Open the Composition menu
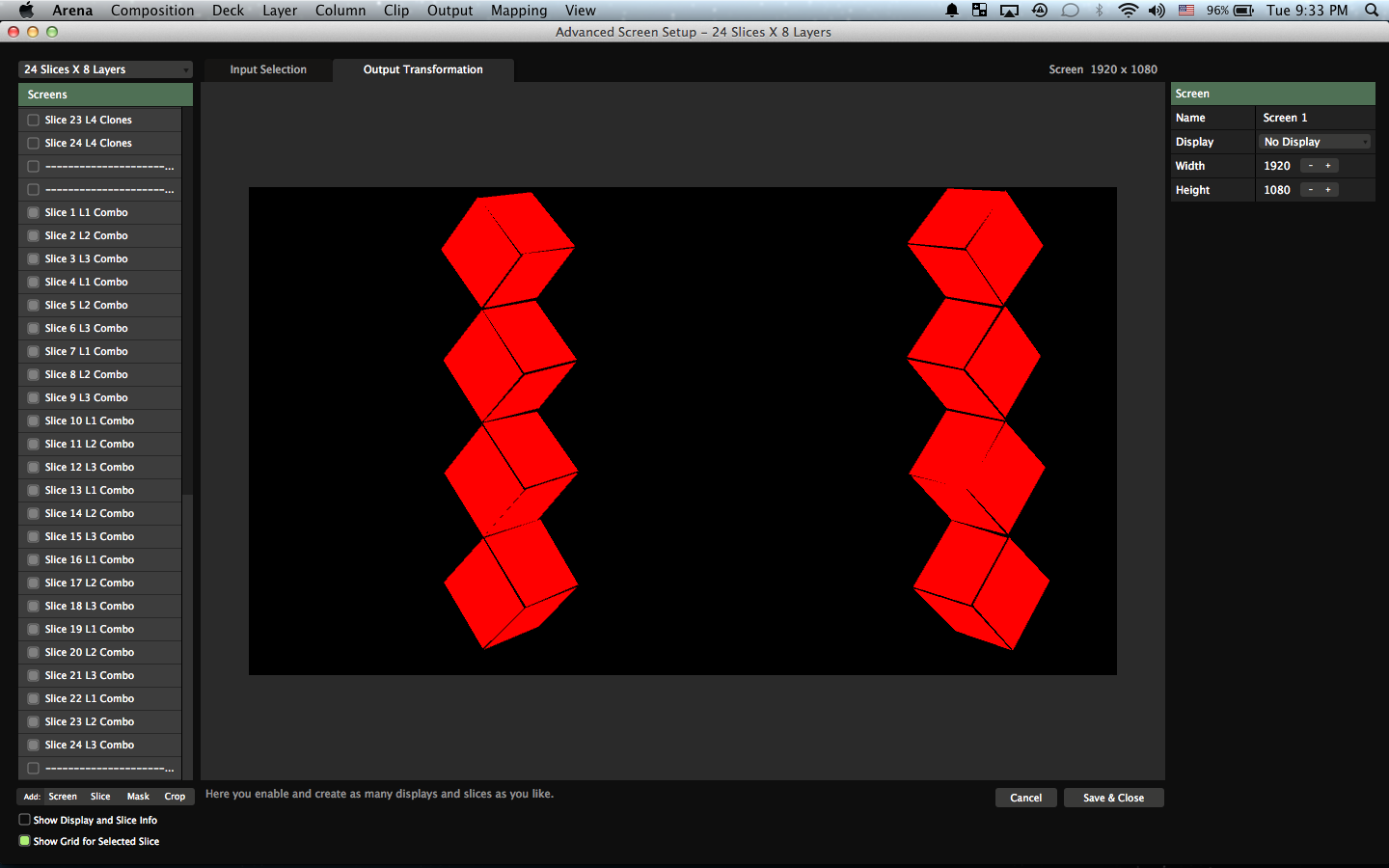 coord(152,11)
